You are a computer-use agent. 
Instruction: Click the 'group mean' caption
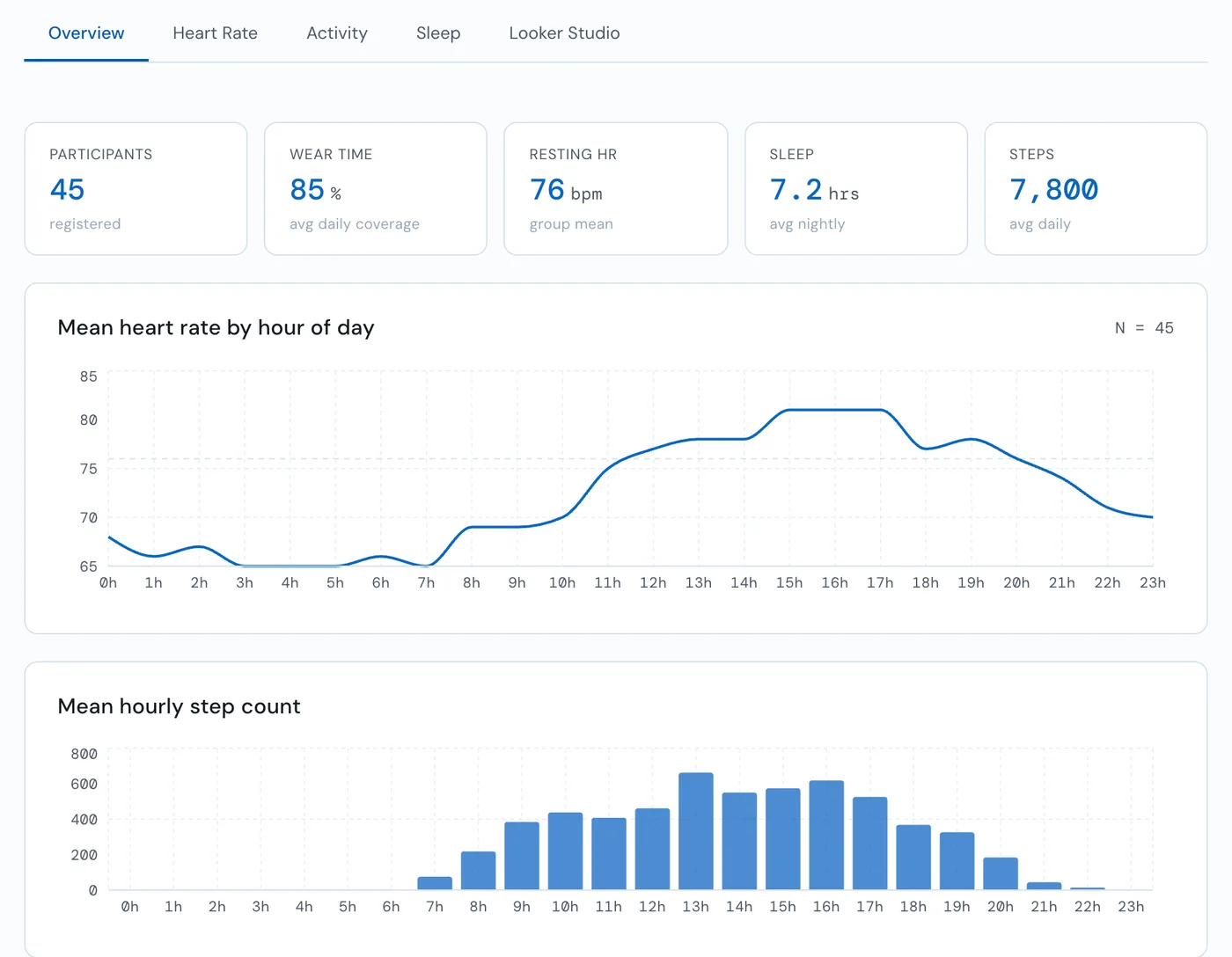[x=571, y=224]
